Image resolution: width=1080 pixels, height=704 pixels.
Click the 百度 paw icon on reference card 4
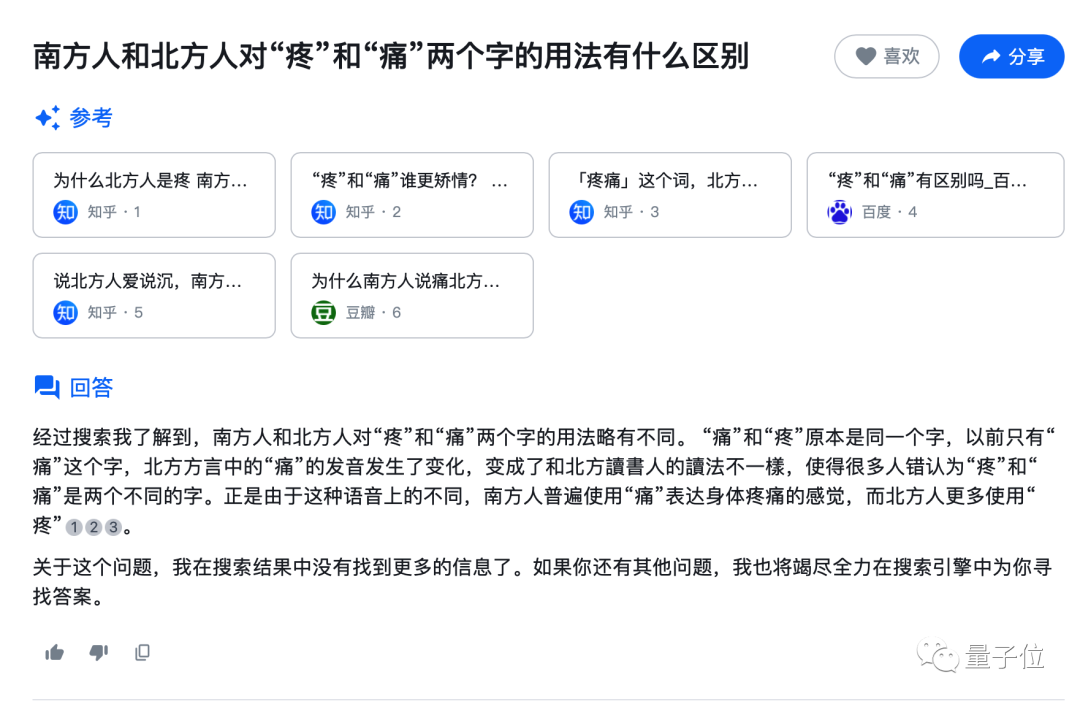pyautogui.click(x=839, y=212)
